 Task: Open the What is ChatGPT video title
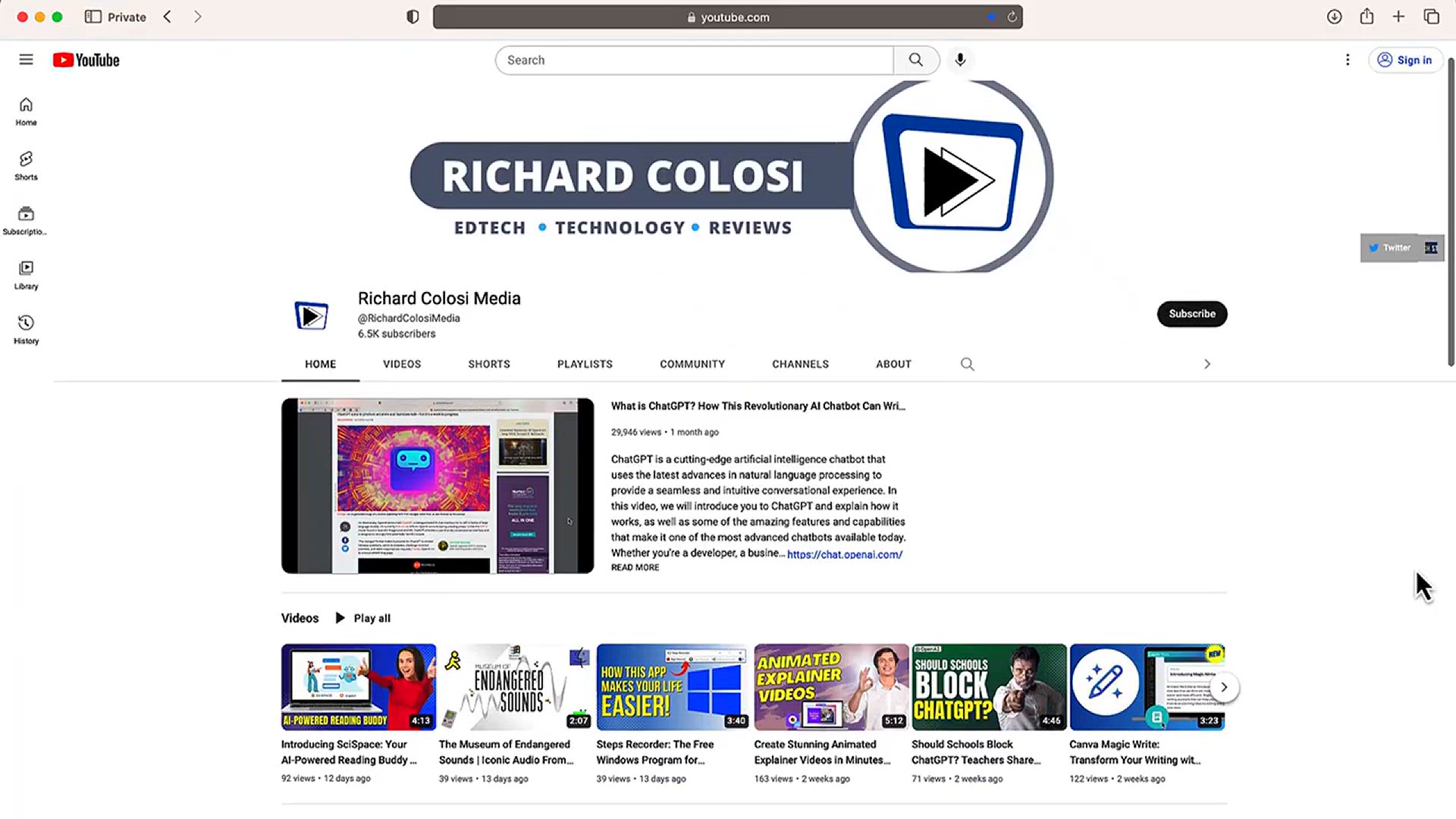pos(758,406)
